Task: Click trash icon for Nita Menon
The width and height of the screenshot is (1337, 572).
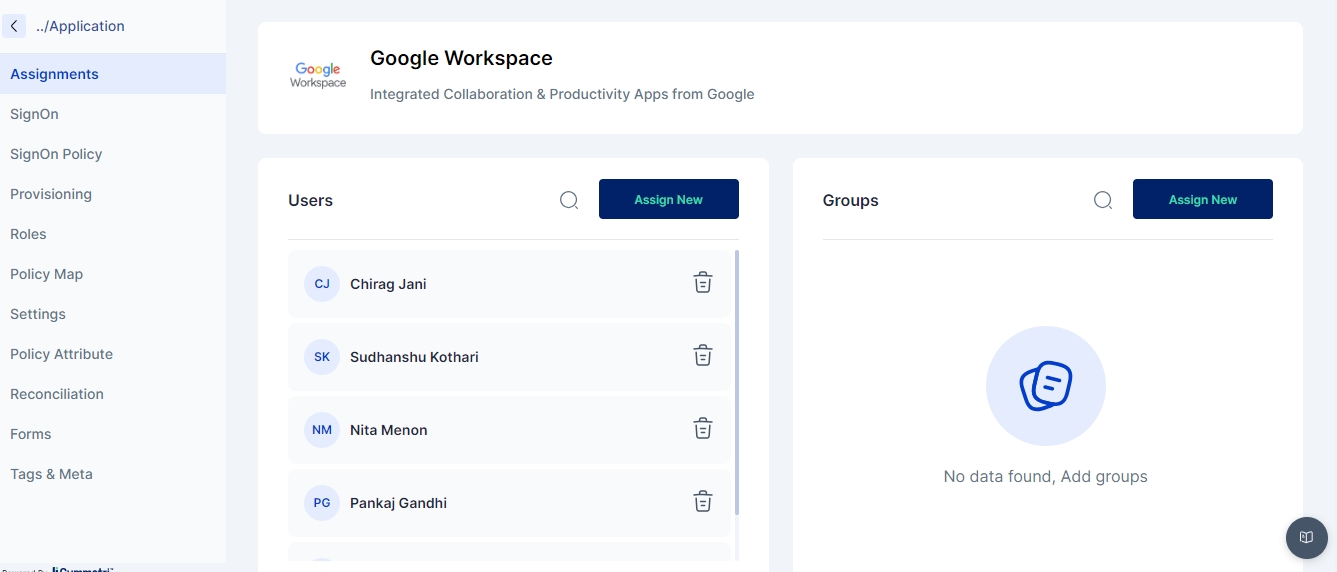Action: 703,429
